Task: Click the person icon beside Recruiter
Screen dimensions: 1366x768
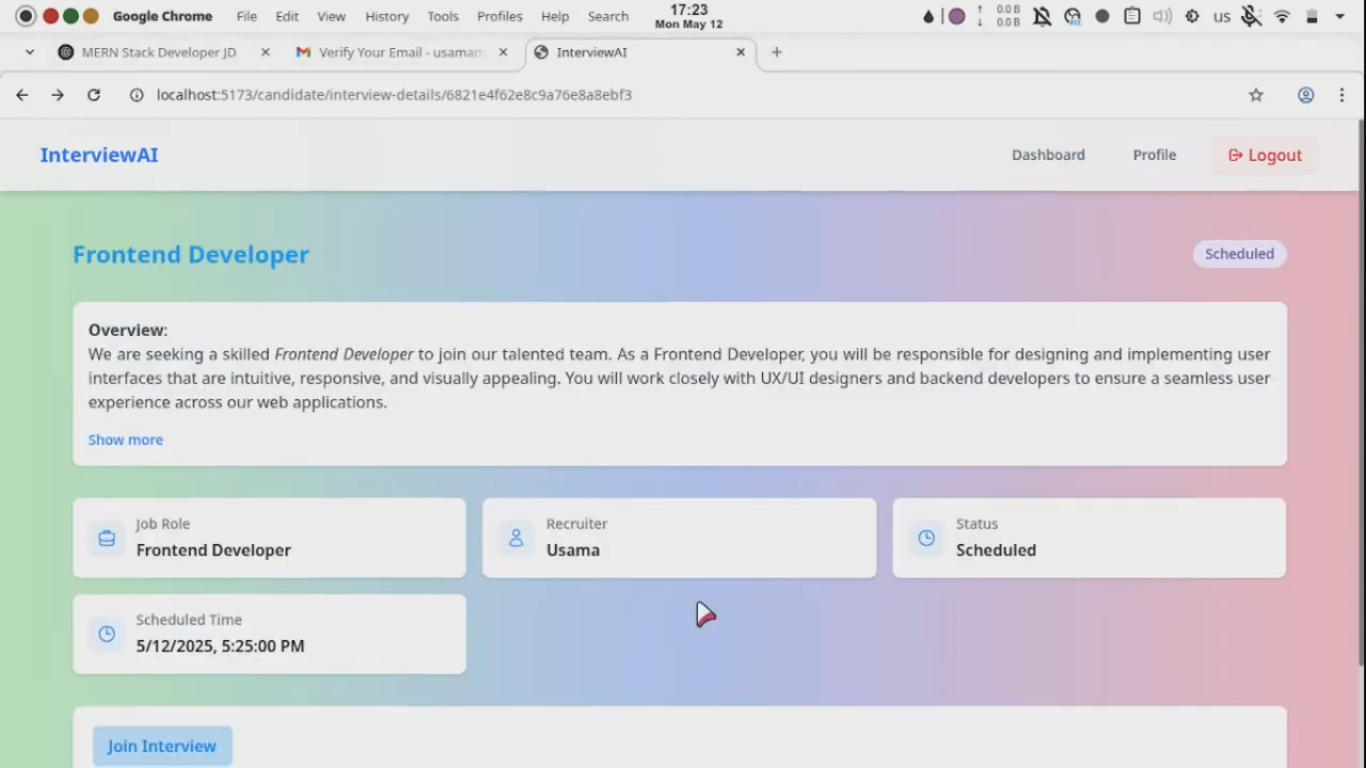Action: tap(516, 538)
